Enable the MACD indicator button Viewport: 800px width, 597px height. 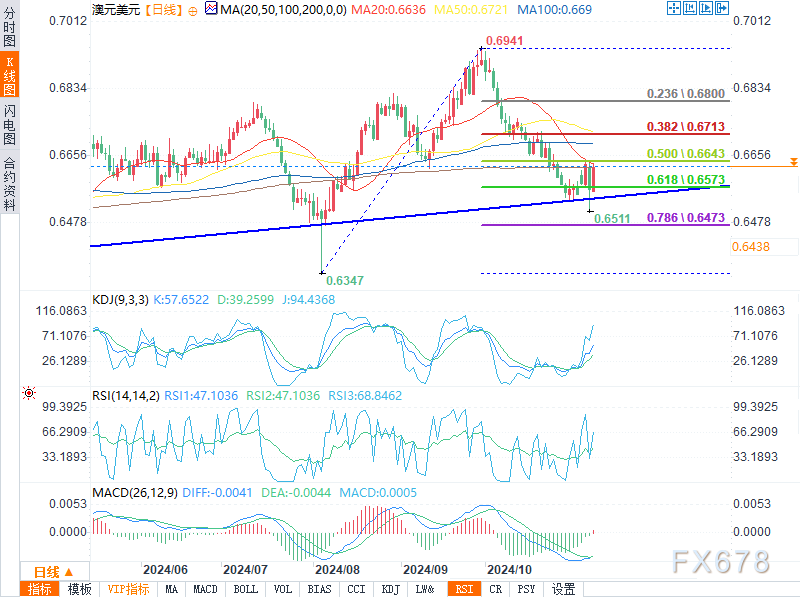click(206, 589)
